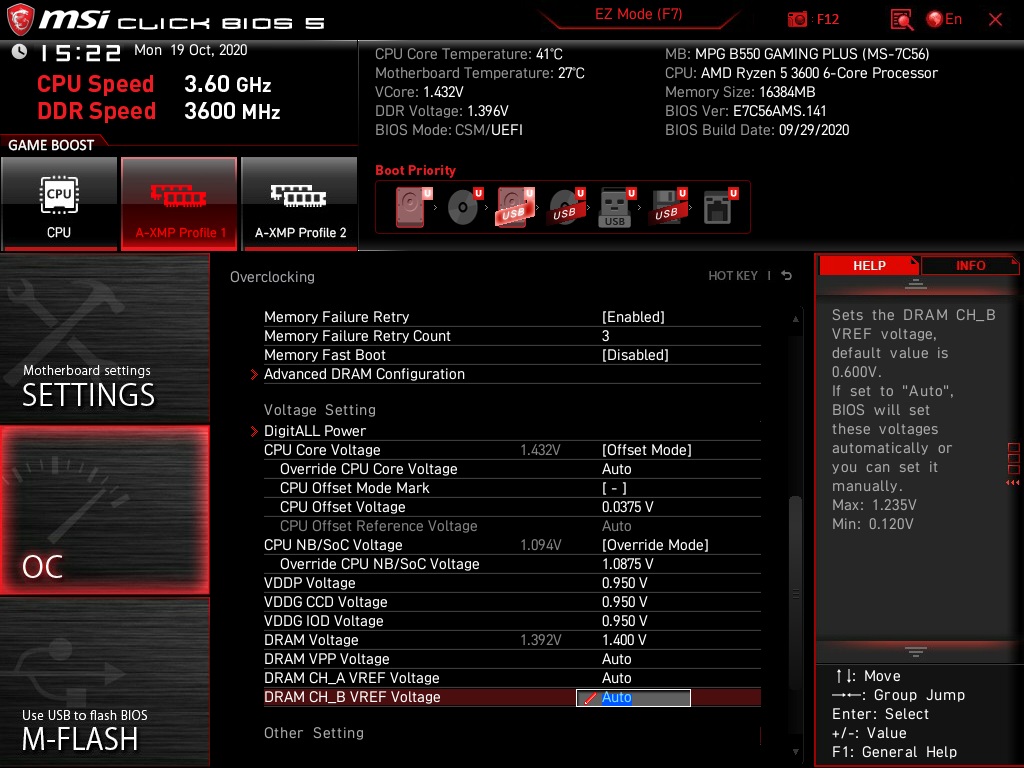Screen dimensions: 1024x768
Task: Switch to EZ Mode
Action: [x=639, y=15]
